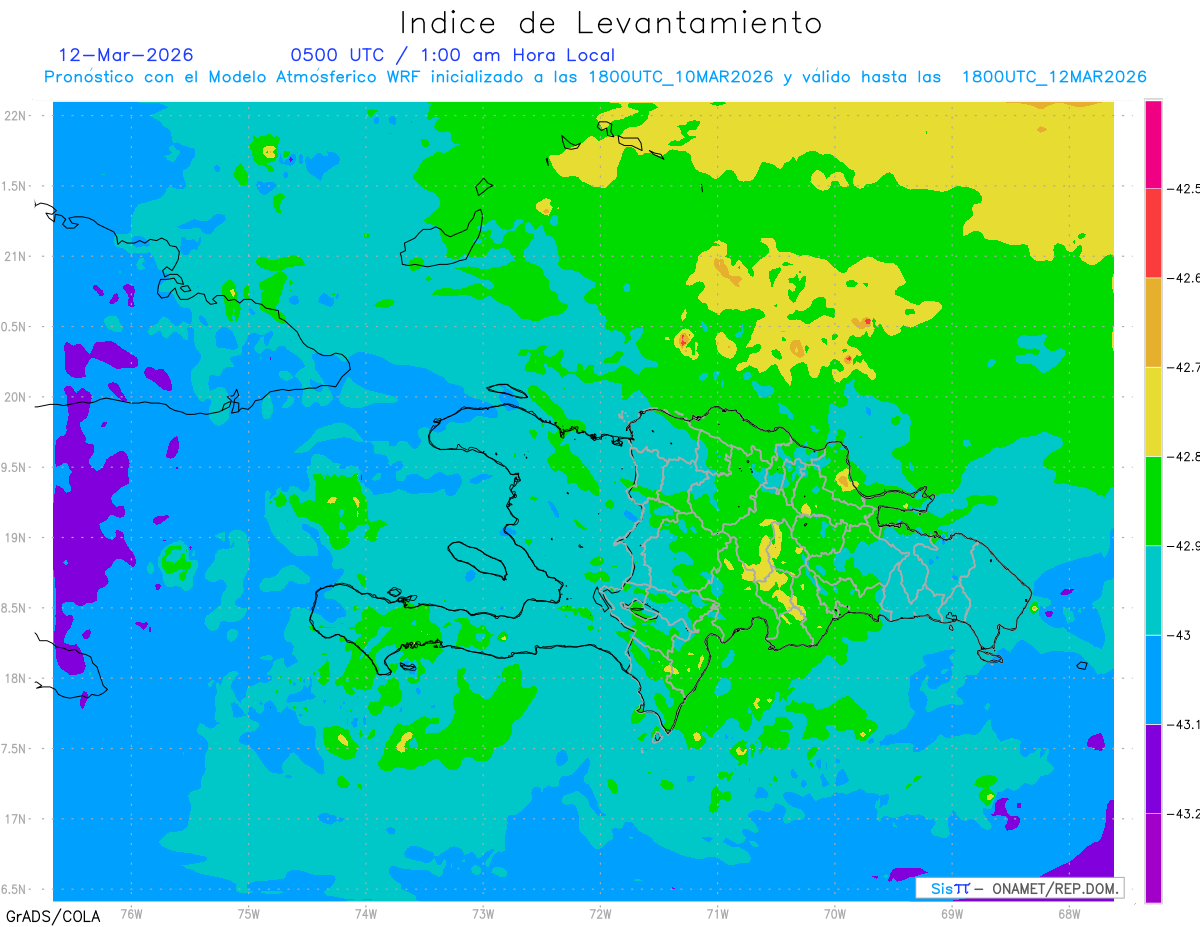This screenshot has width=1200, height=927.
Task: Click the colorbar value "-42.9"
Action: pyautogui.click(x=1184, y=546)
